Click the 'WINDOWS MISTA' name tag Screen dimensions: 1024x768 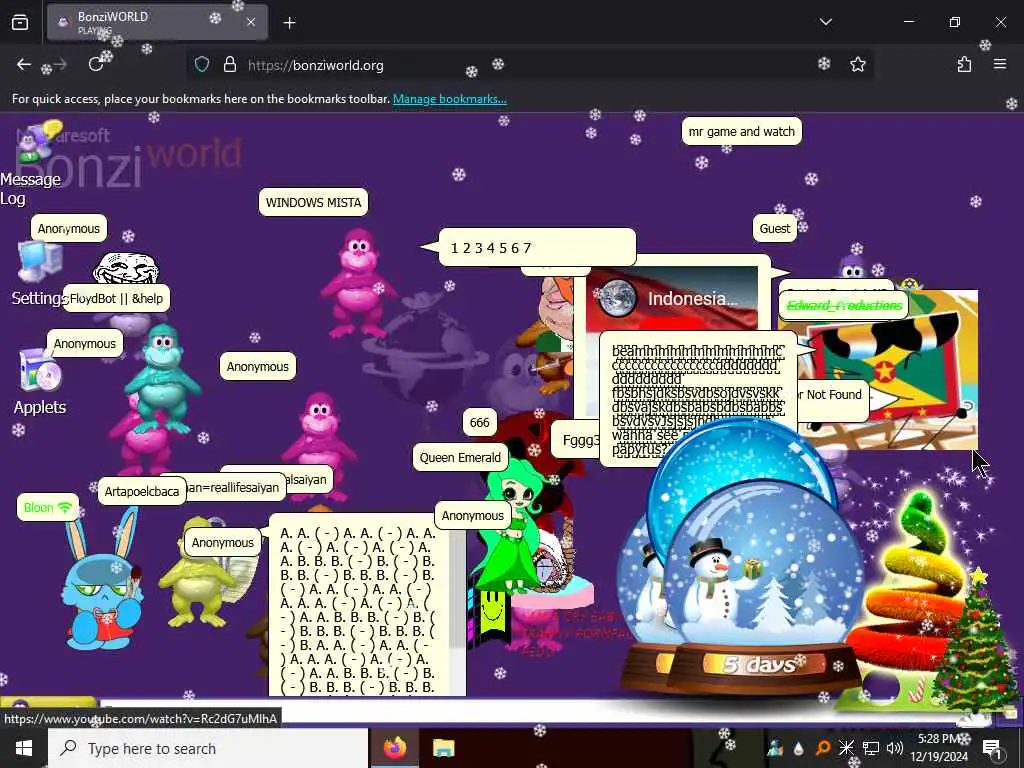click(x=313, y=202)
